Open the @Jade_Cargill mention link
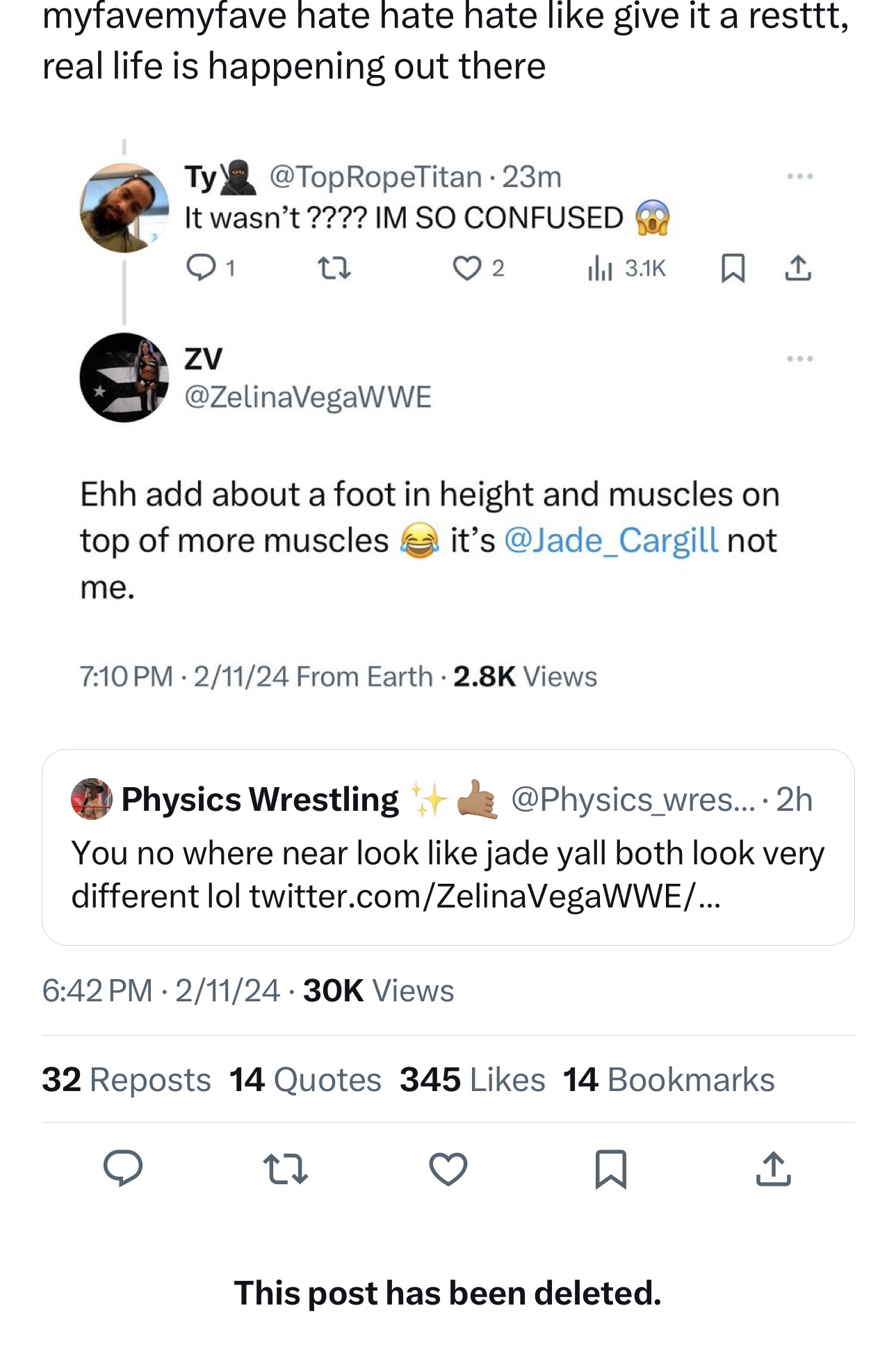 click(x=611, y=540)
